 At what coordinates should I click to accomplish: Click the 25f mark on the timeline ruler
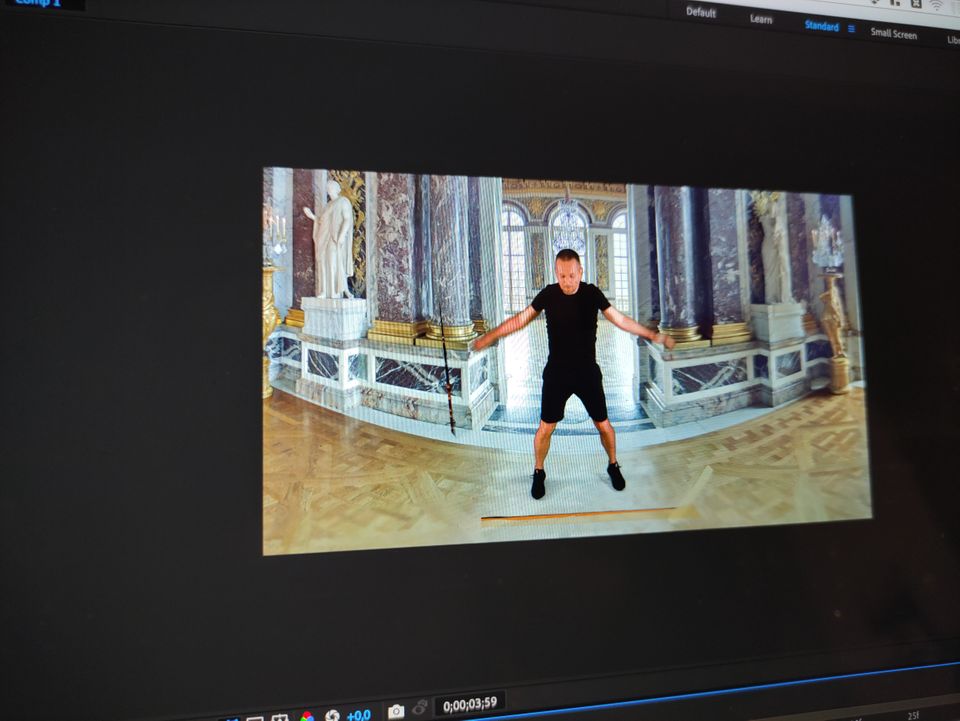912,716
